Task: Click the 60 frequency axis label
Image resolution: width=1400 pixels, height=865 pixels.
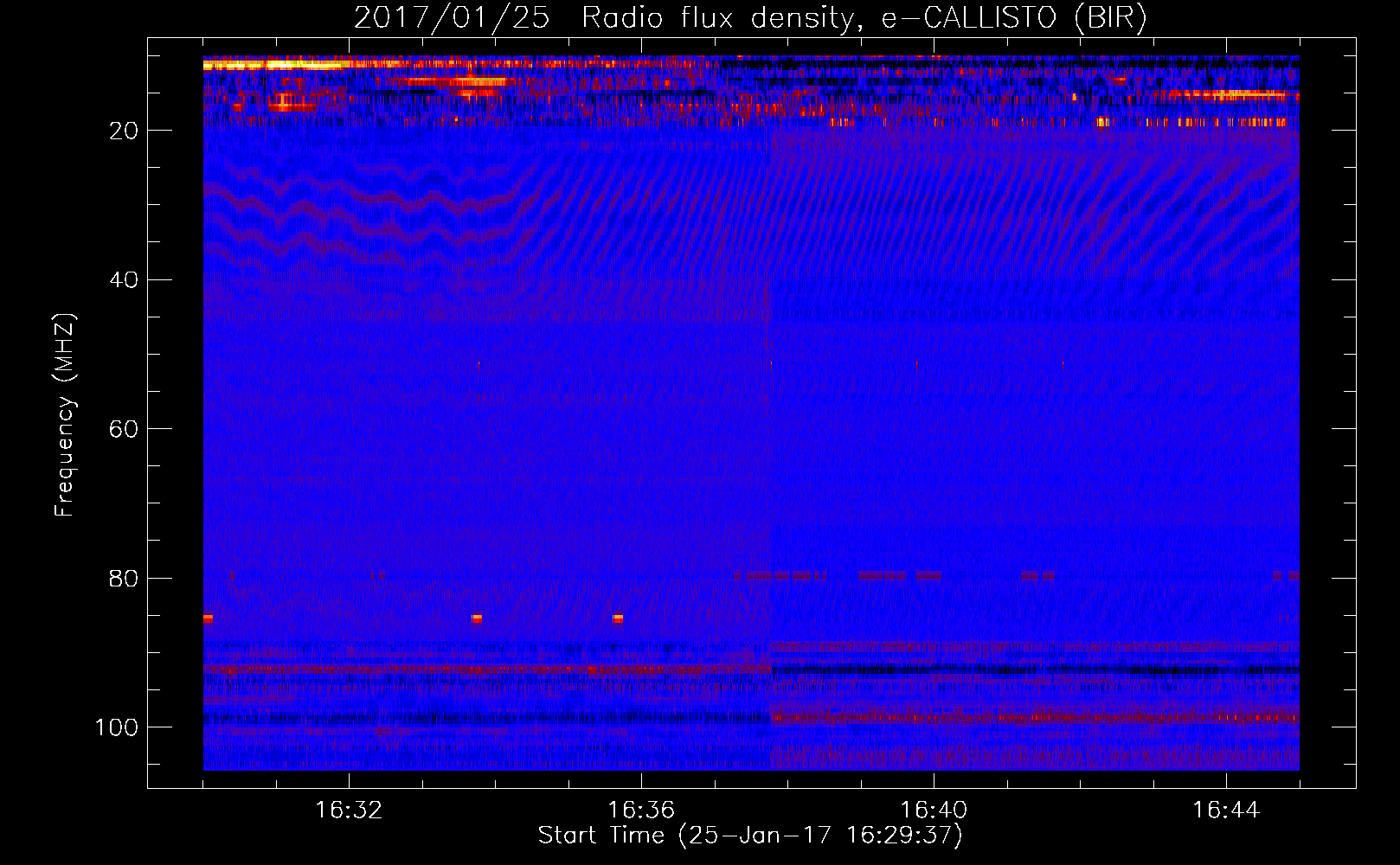Action: pos(125,429)
